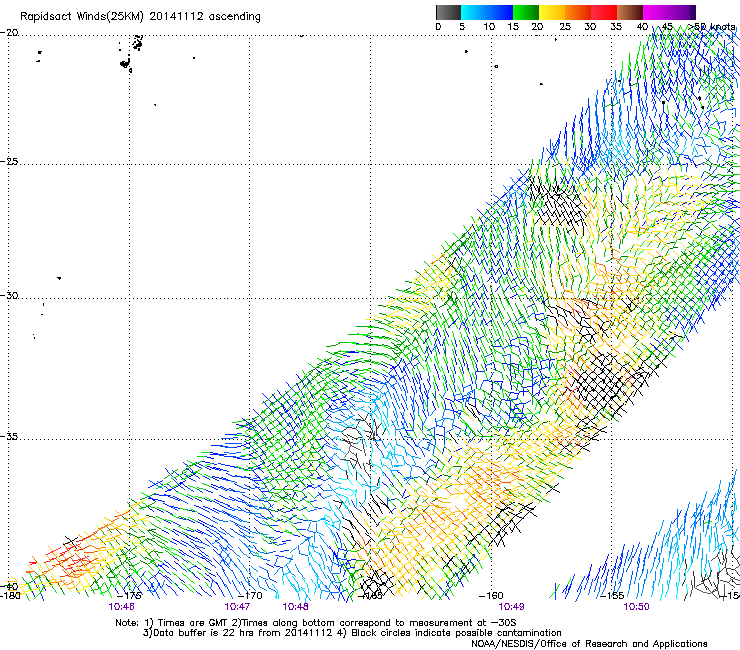Viewport: 740px width, 650px height.
Task: Click the '-25' latitude axis label
Action: (x=9, y=161)
